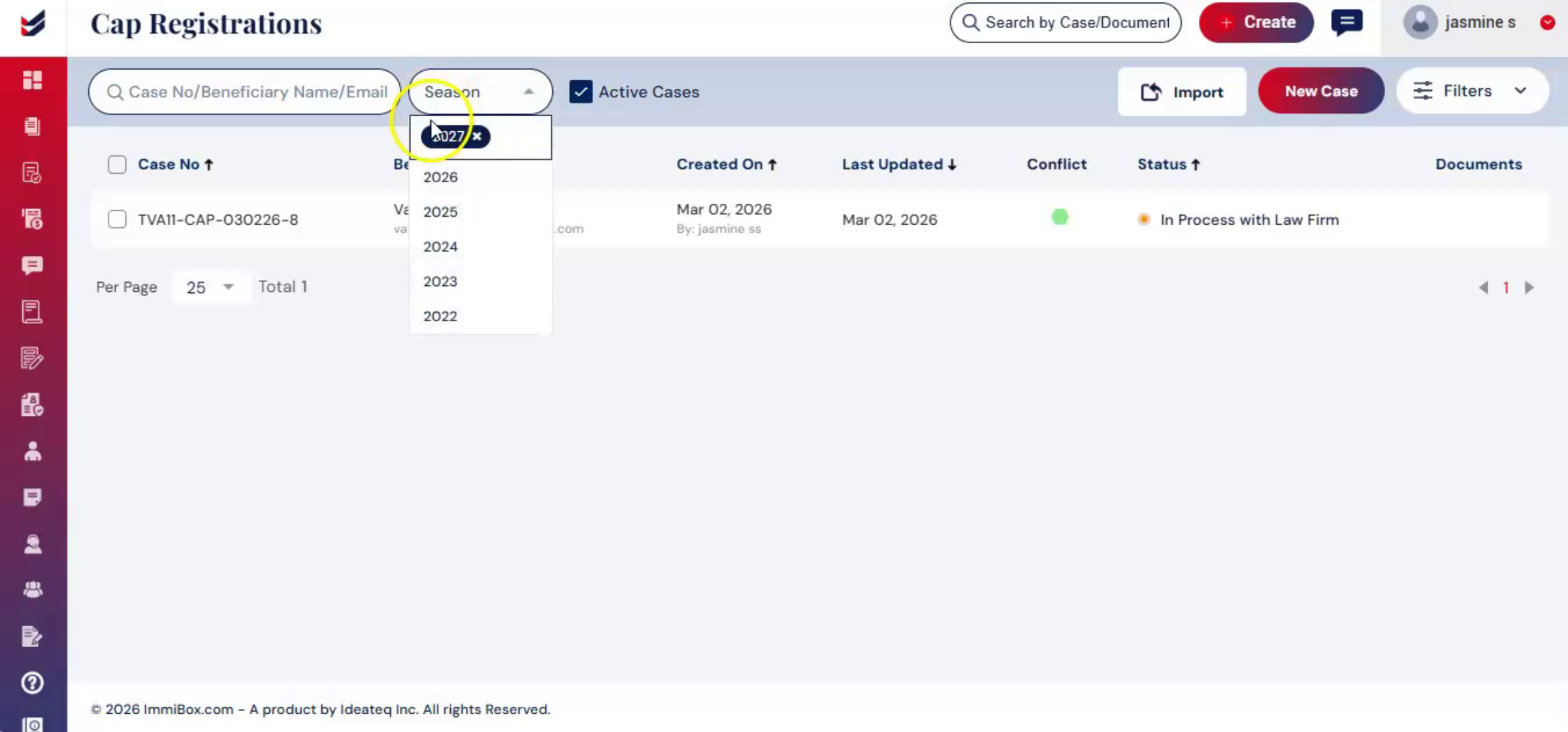Sort by Created On arrow
1568x732 pixels.
pos(772,165)
